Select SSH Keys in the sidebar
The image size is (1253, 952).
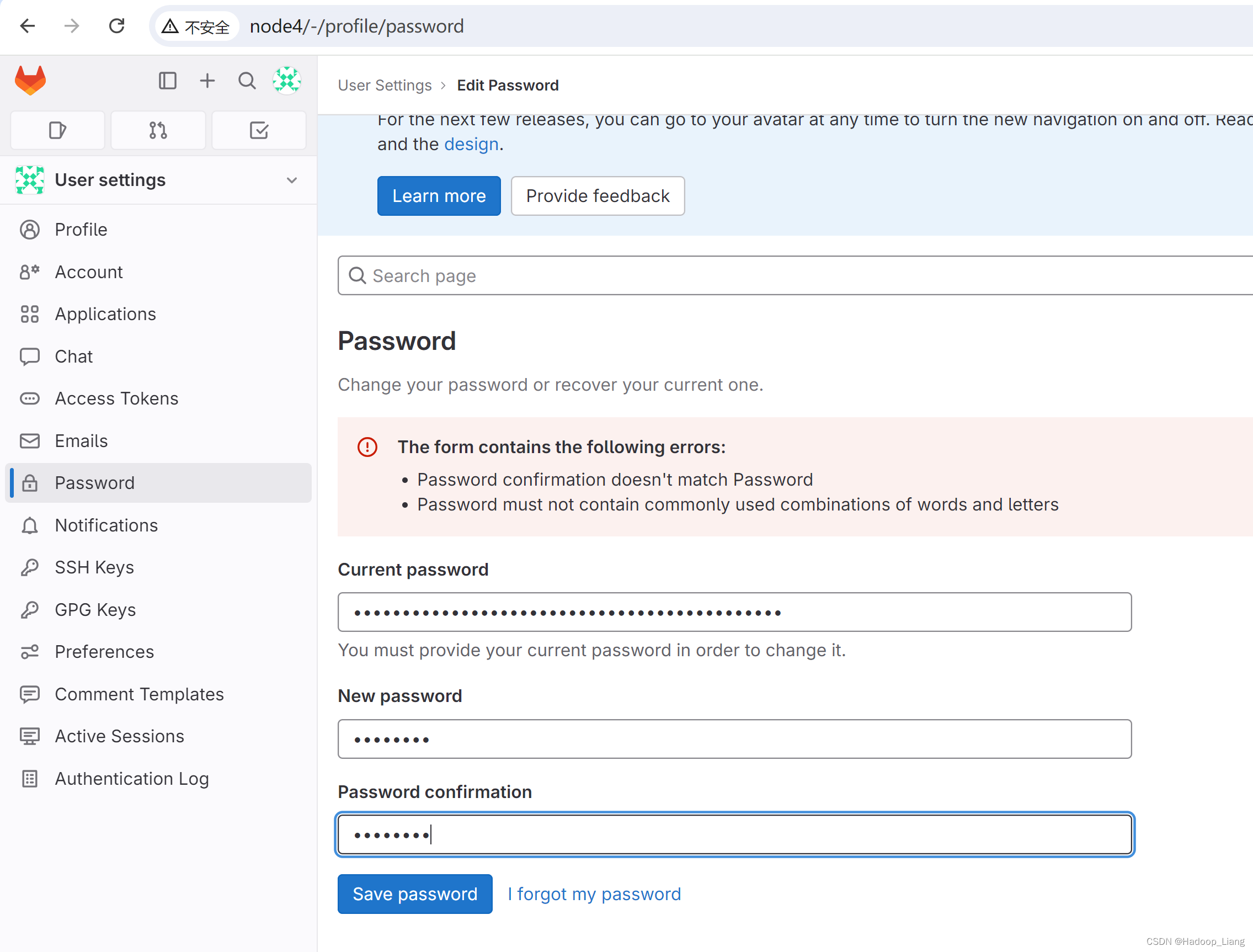[94, 567]
